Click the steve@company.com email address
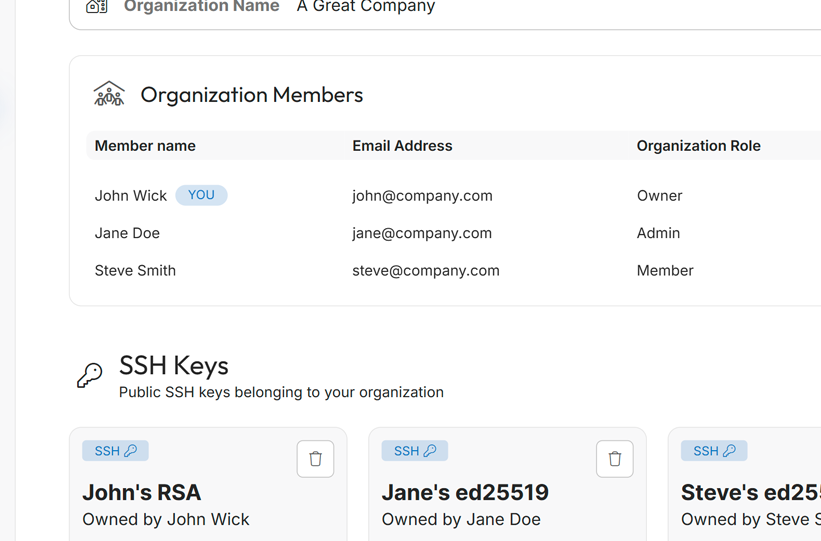 click(425, 271)
